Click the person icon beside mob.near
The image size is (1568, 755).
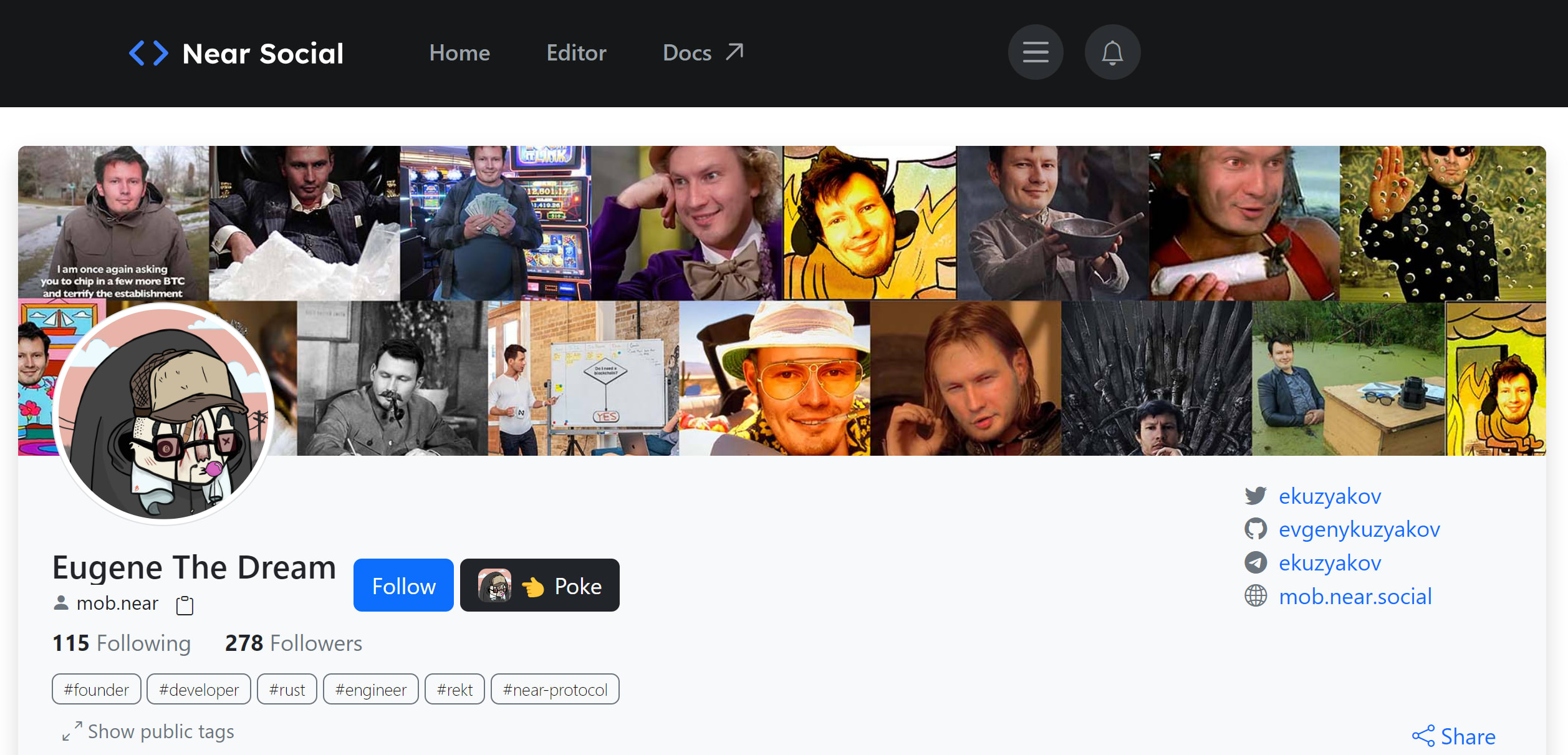point(61,603)
